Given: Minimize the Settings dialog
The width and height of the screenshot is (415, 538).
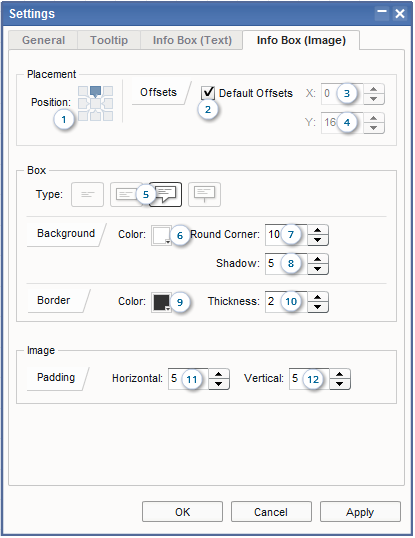Looking at the screenshot, I should pyautogui.click(x=382, y=13).
